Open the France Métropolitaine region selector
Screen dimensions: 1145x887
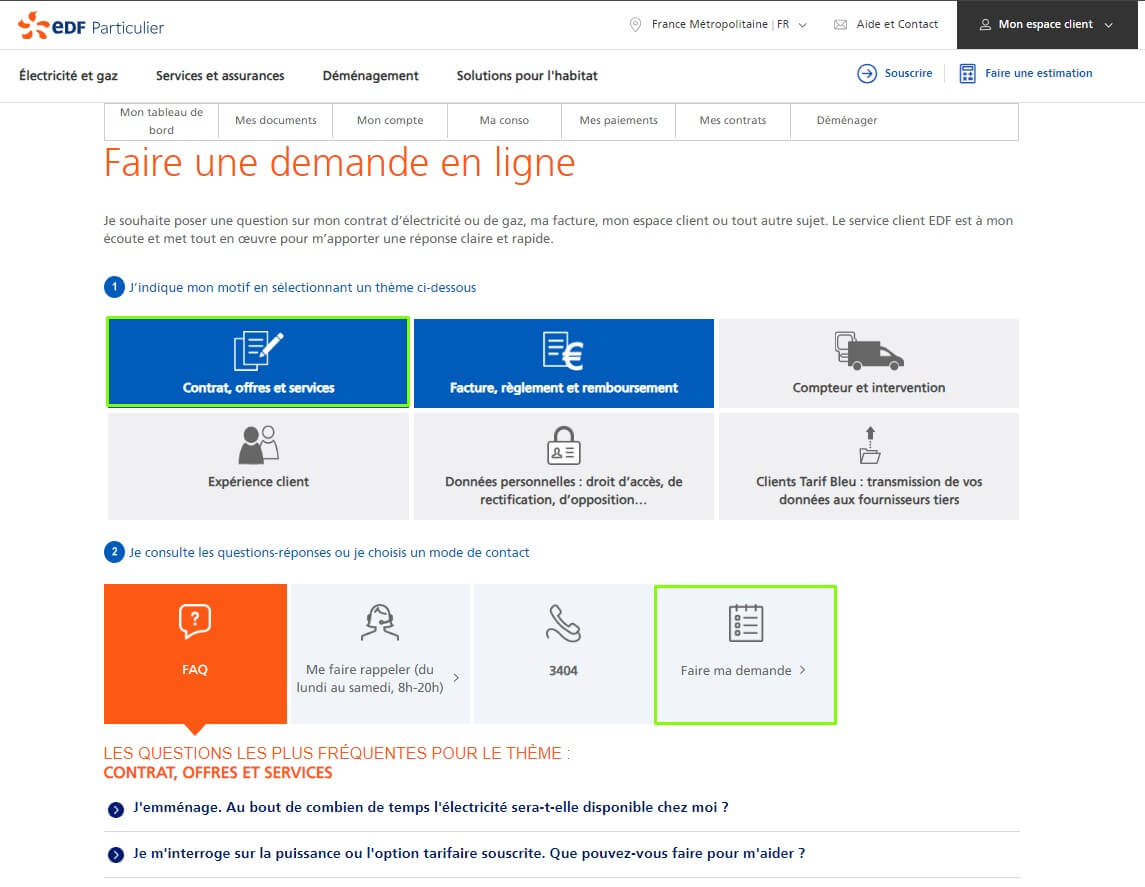point(716,24)
